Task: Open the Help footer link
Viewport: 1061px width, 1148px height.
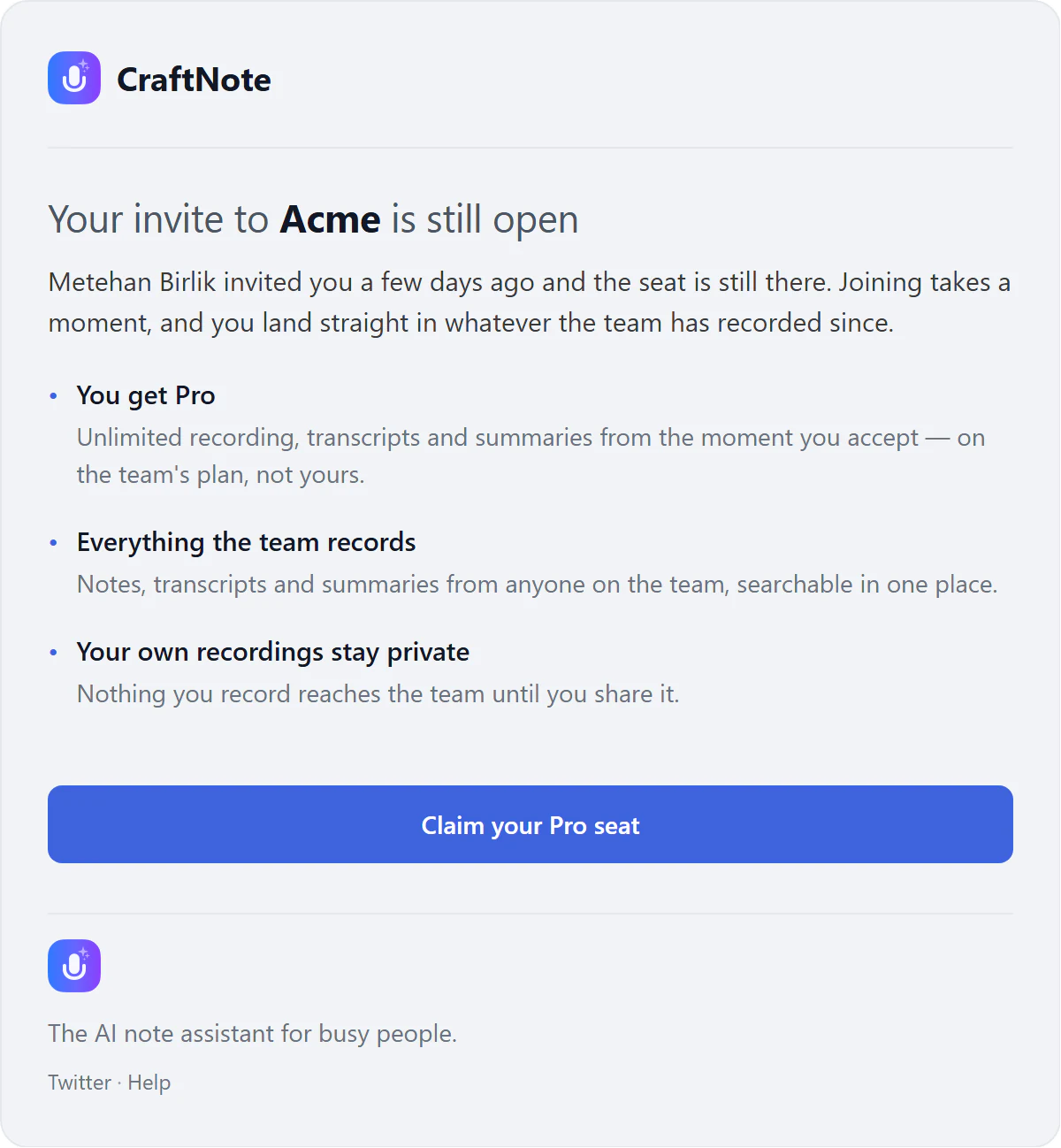Action: (149, 1083)
